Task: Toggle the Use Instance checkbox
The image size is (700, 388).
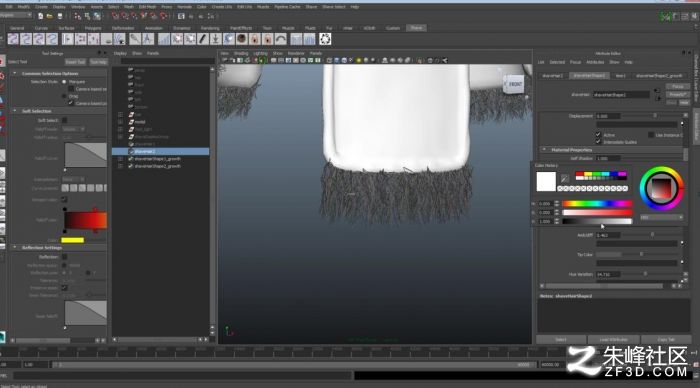Action: click(651, 135)
